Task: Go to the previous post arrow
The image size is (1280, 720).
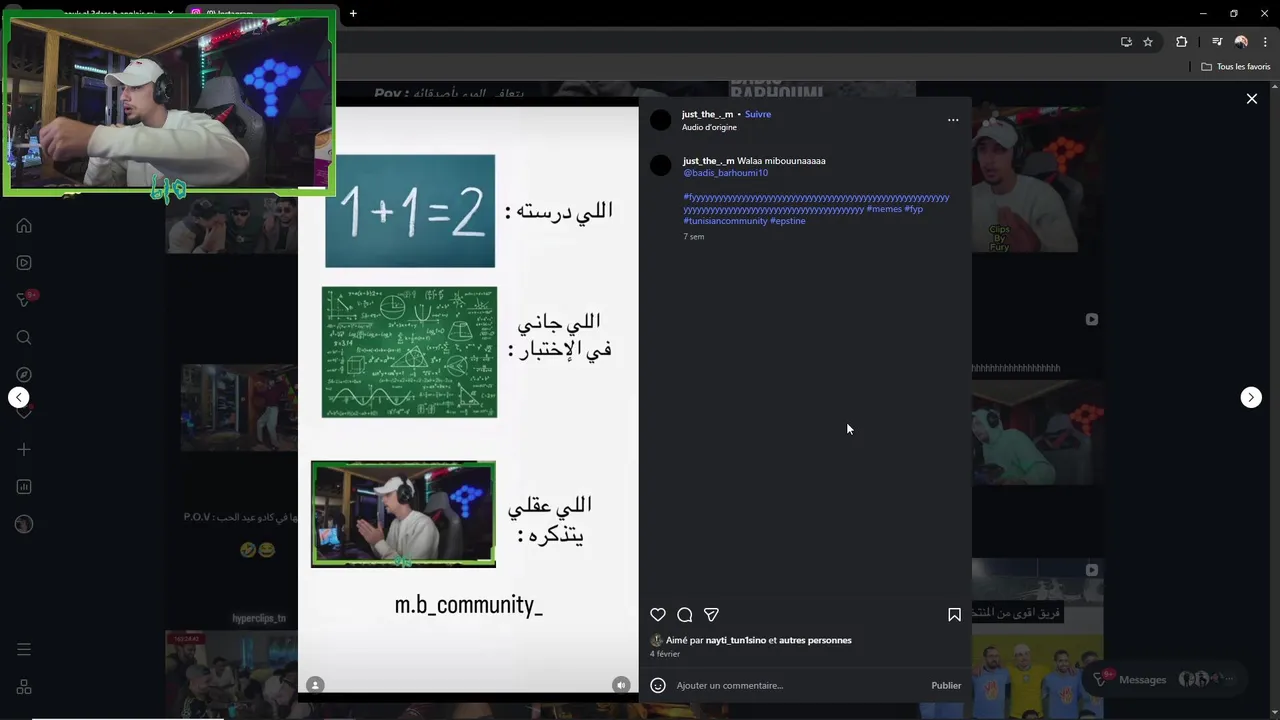Action: [18, 398]
